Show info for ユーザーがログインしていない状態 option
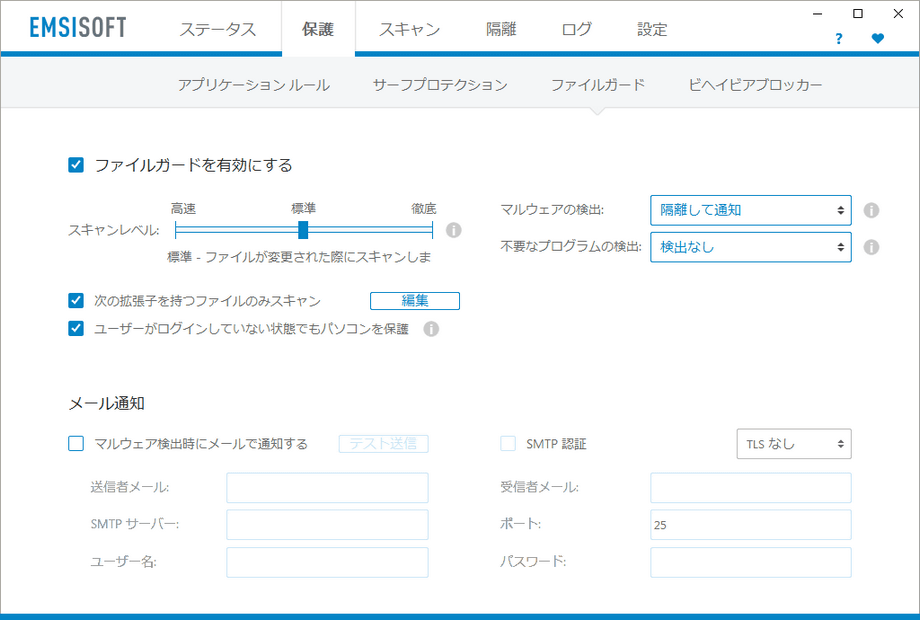 431,329
